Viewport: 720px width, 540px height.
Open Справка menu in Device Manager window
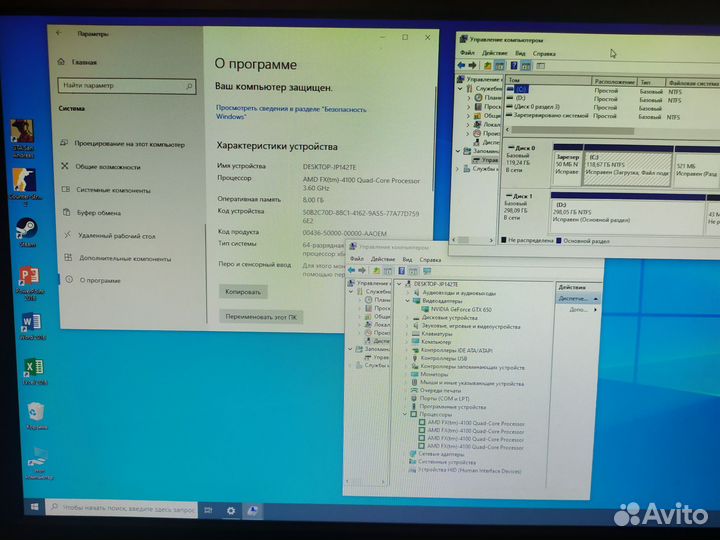click(430, 259)
